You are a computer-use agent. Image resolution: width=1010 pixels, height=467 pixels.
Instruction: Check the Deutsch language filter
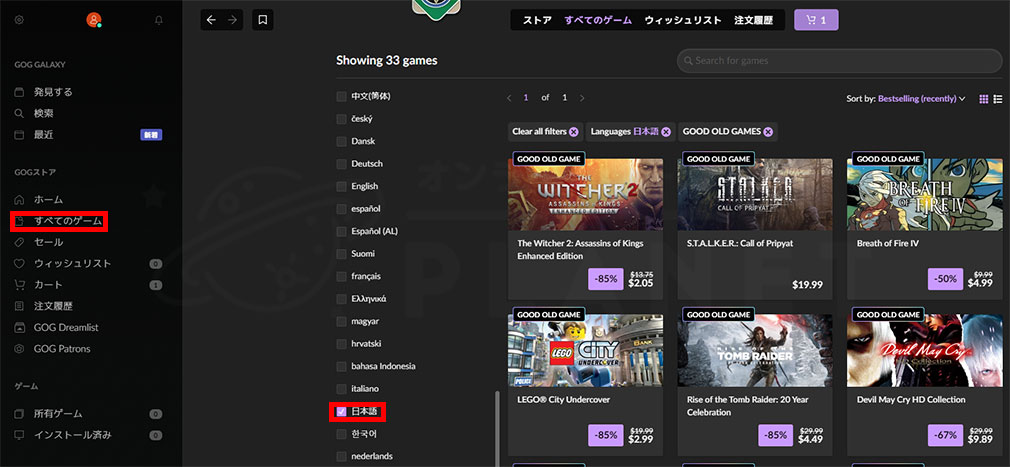click(341, 164)
